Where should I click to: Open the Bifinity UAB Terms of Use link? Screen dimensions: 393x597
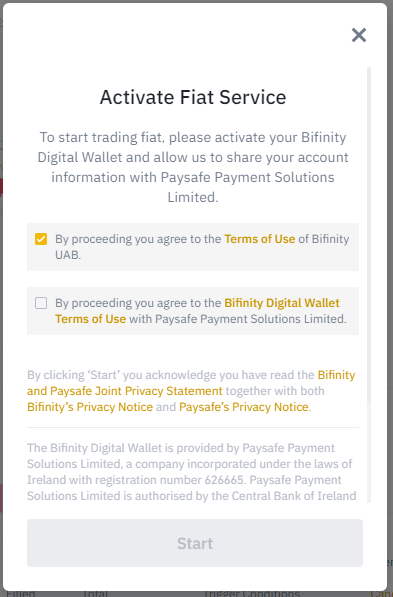tap(260, 239)
